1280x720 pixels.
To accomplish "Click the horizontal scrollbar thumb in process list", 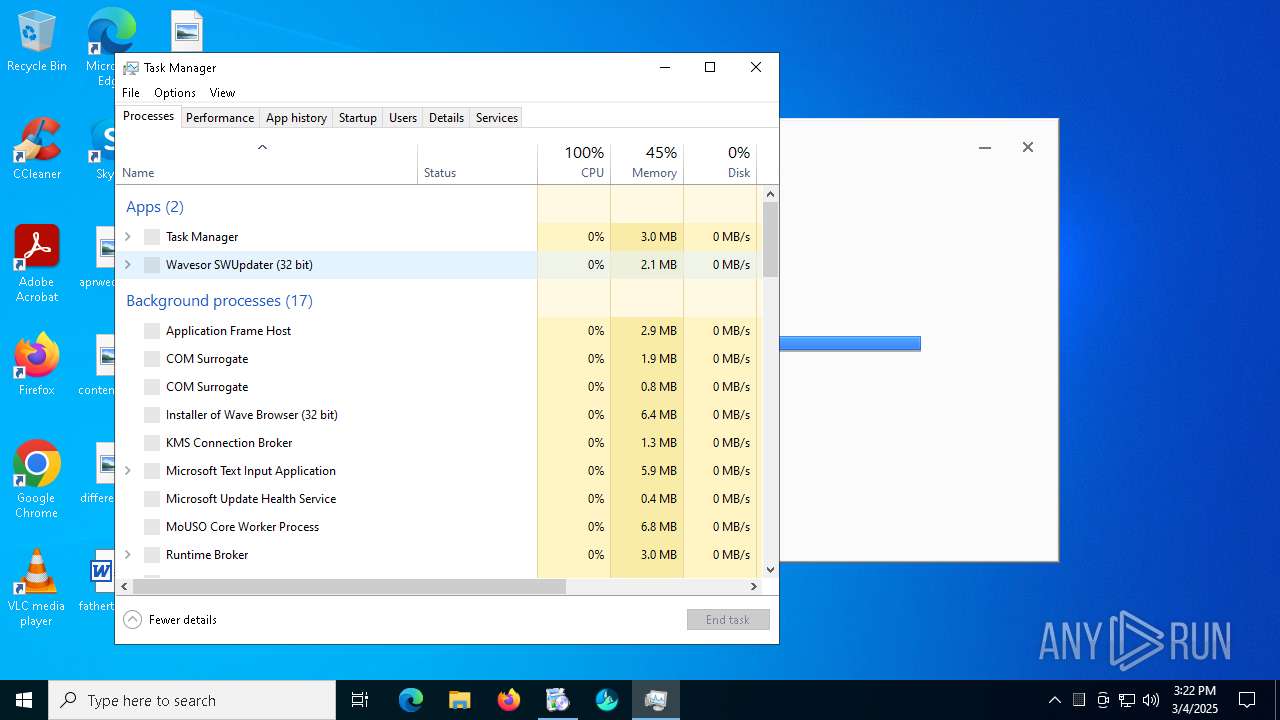I will point(349,587).
